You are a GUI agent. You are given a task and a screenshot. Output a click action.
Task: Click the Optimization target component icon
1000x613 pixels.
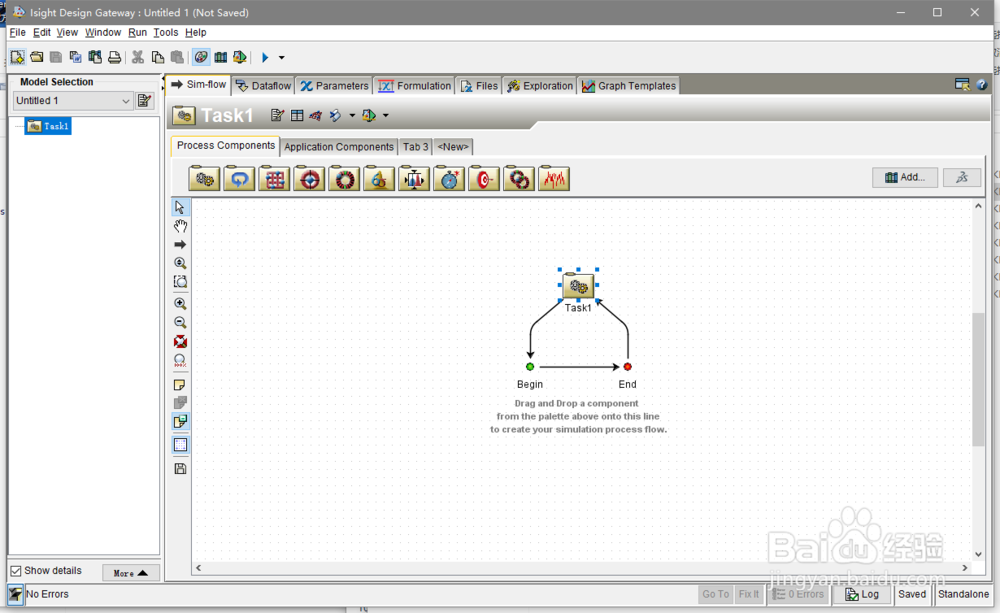coord(310,179)
